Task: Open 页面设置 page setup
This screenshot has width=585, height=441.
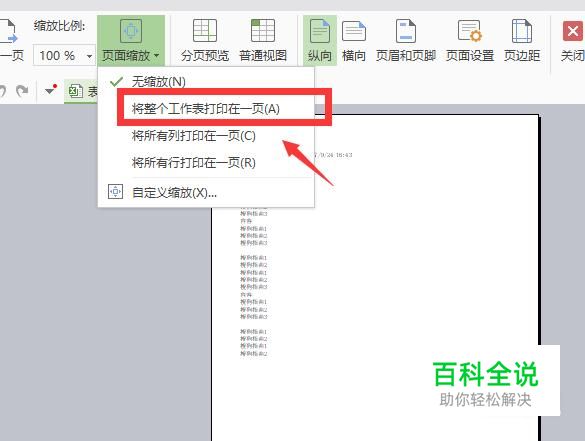Action: pyautogui.click(x=470, y=41)
